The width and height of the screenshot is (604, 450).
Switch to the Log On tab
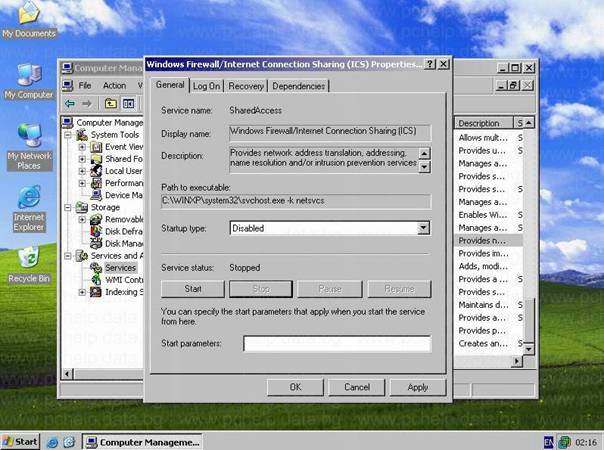coord(207,86)
